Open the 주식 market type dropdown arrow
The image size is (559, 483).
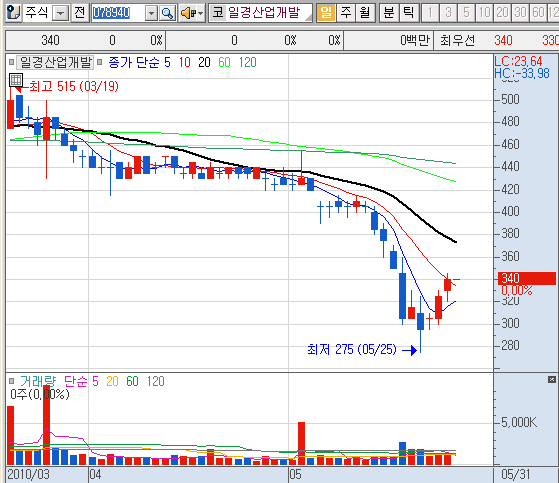[x=61, y=14]
